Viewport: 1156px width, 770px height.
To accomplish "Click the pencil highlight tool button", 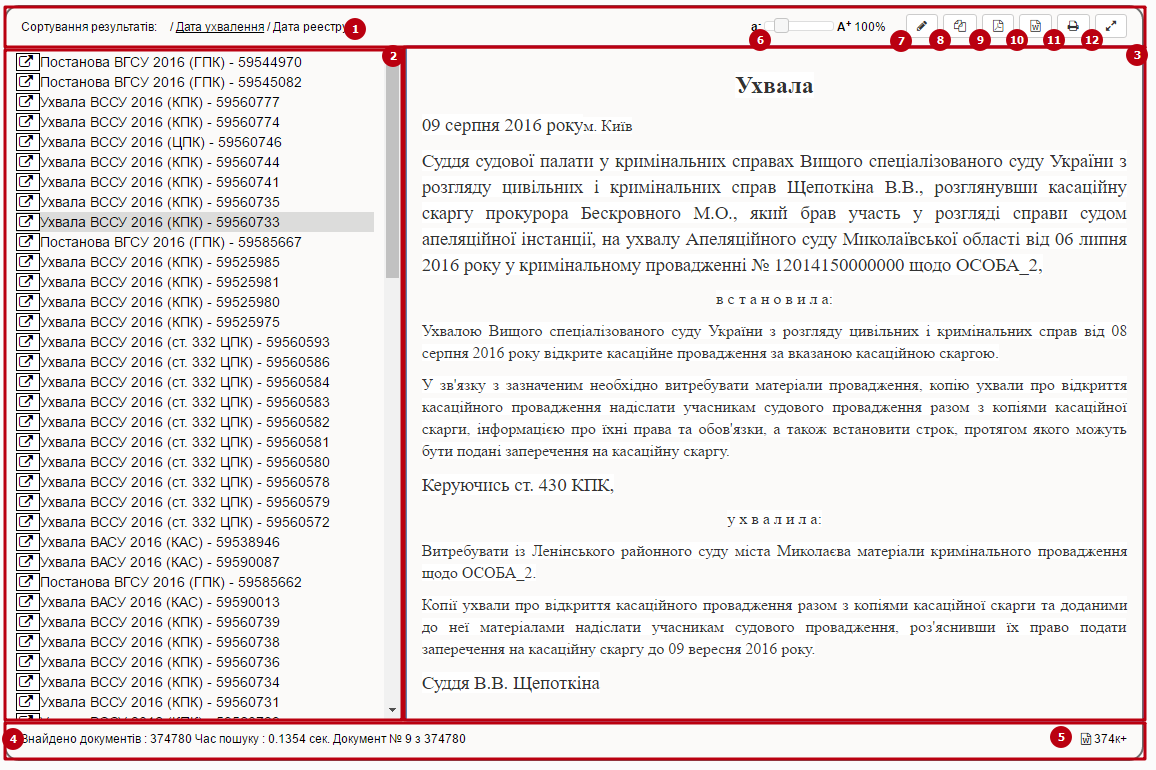I will (922, 26).
